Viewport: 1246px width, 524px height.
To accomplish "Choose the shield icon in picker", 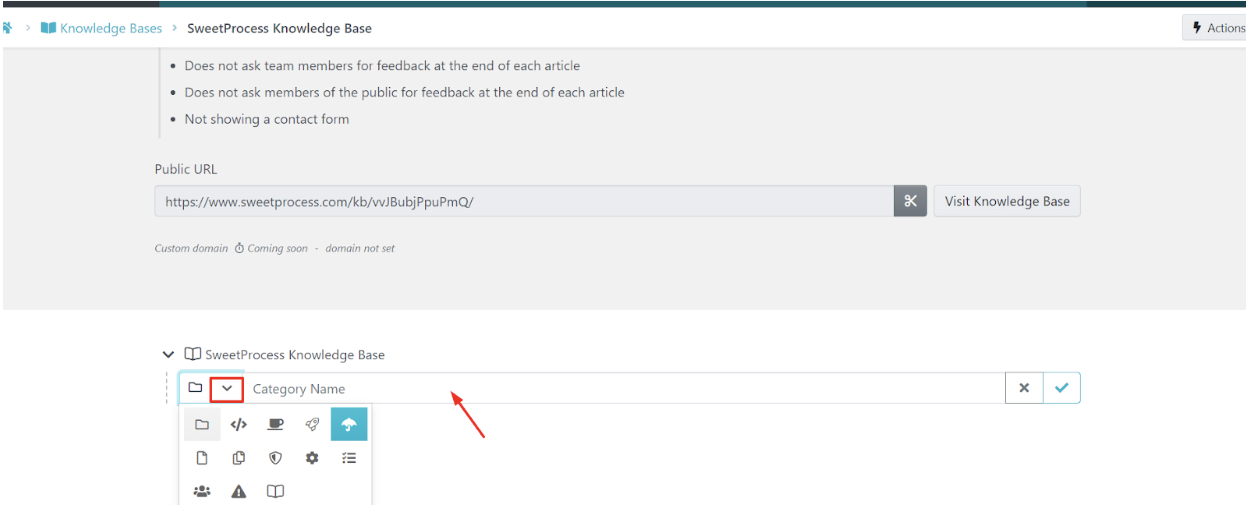I will click(x=275, y=458).
